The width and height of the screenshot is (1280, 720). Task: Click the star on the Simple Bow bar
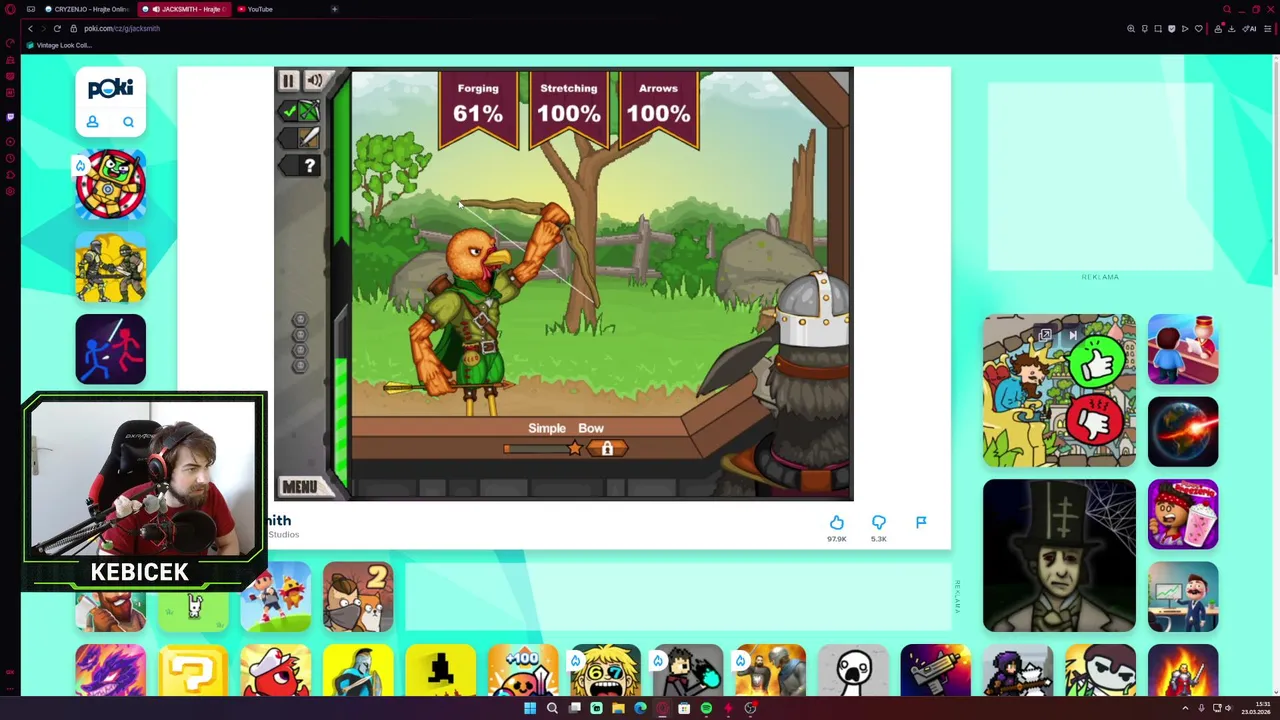[575, 449]
